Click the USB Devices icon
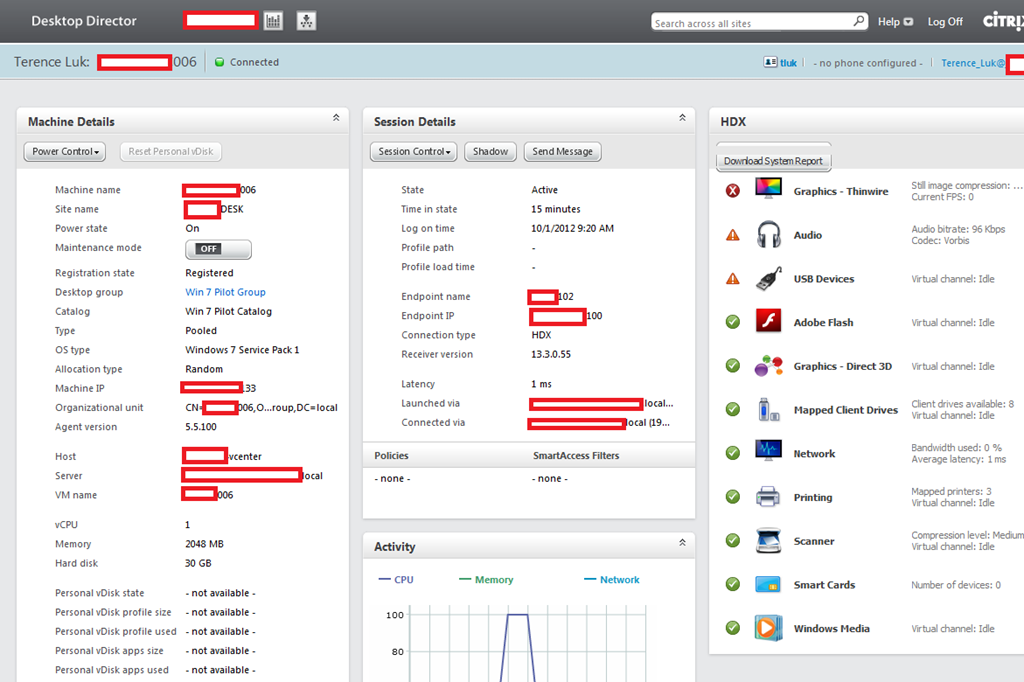The height and width of the screenshot is (682, 1024). coord(768,279)
